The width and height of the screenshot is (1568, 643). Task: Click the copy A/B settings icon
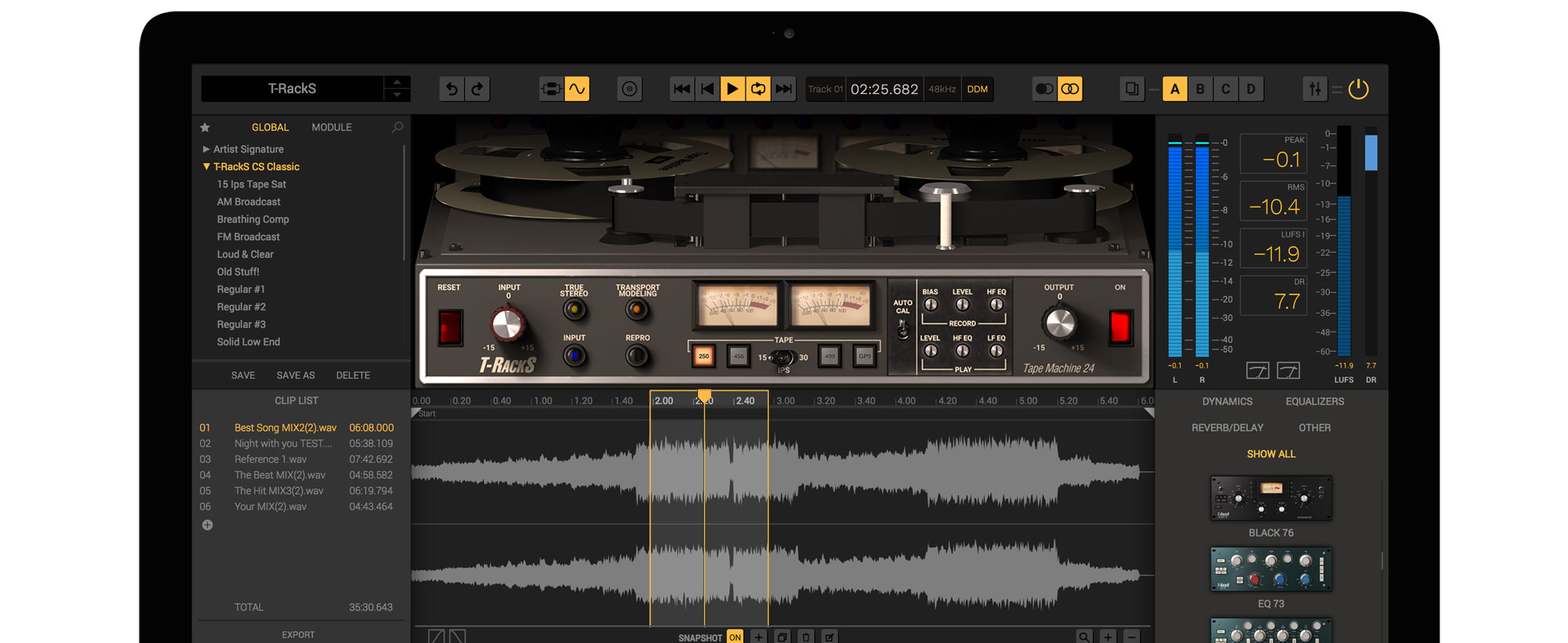coord(1132,89)
